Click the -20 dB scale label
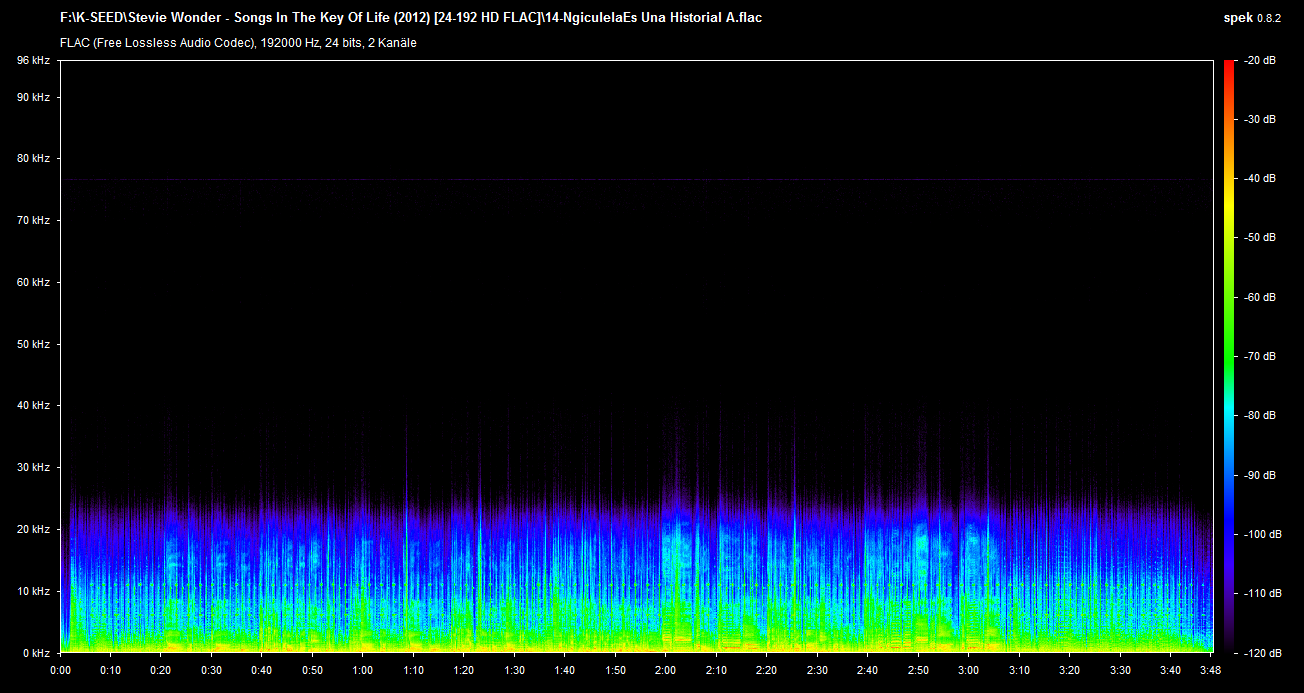Screen dimensions: 1304x693 pos(1260,61)
